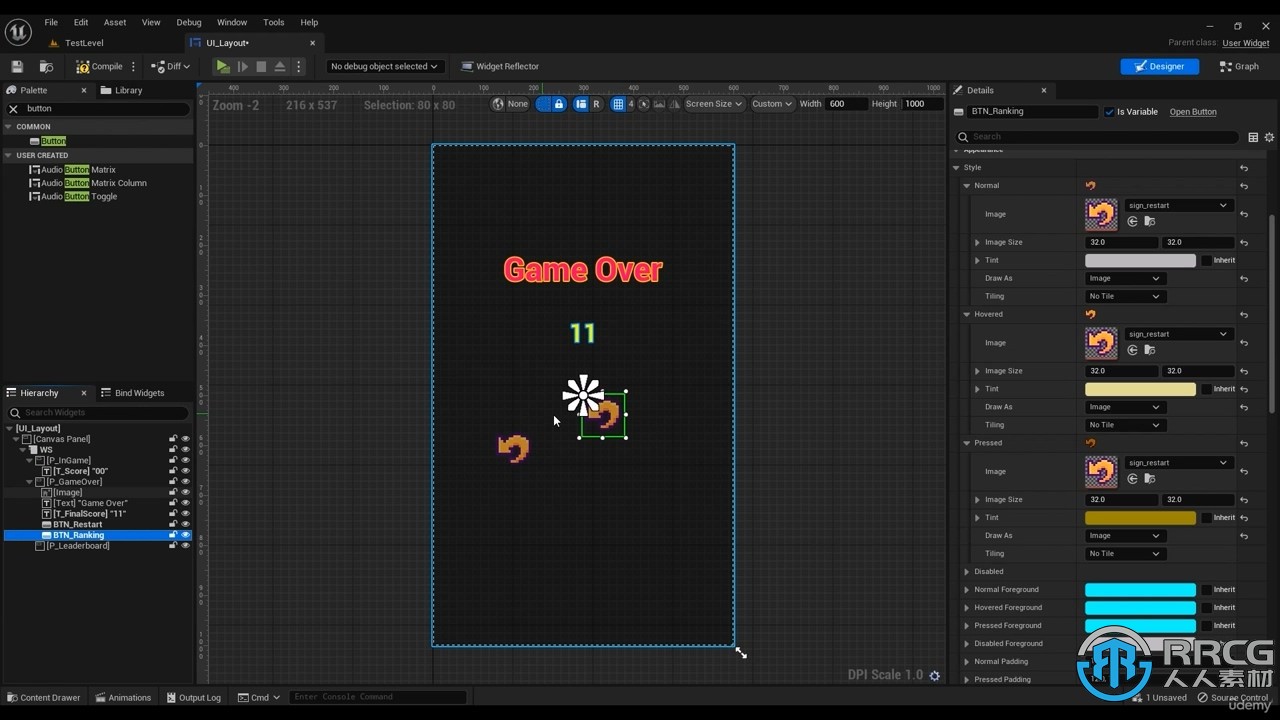Open the Edit menu
The height and width of the screenshot is (720, 1280).
[x=81, y=22]
